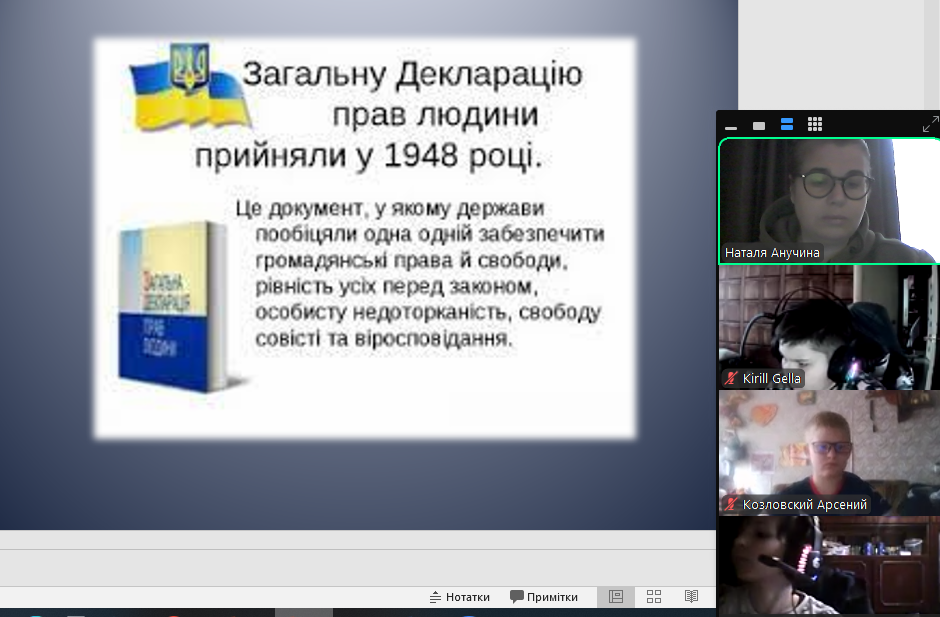Viewport: 940px width, 617px height.
Task: Click muted microphone icon beside Kirill Gella
Action: (x=732, y=379)
